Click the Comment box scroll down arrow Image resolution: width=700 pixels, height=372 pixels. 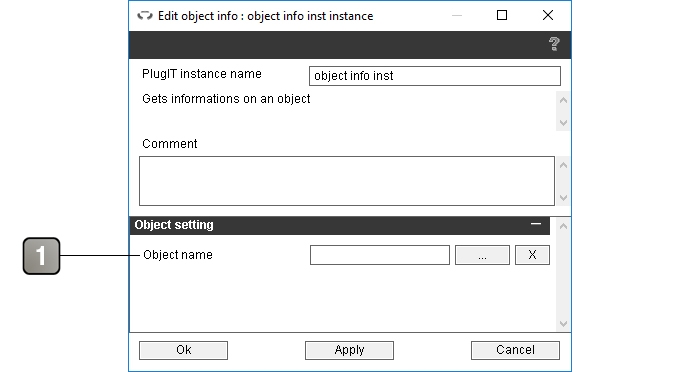563,197
